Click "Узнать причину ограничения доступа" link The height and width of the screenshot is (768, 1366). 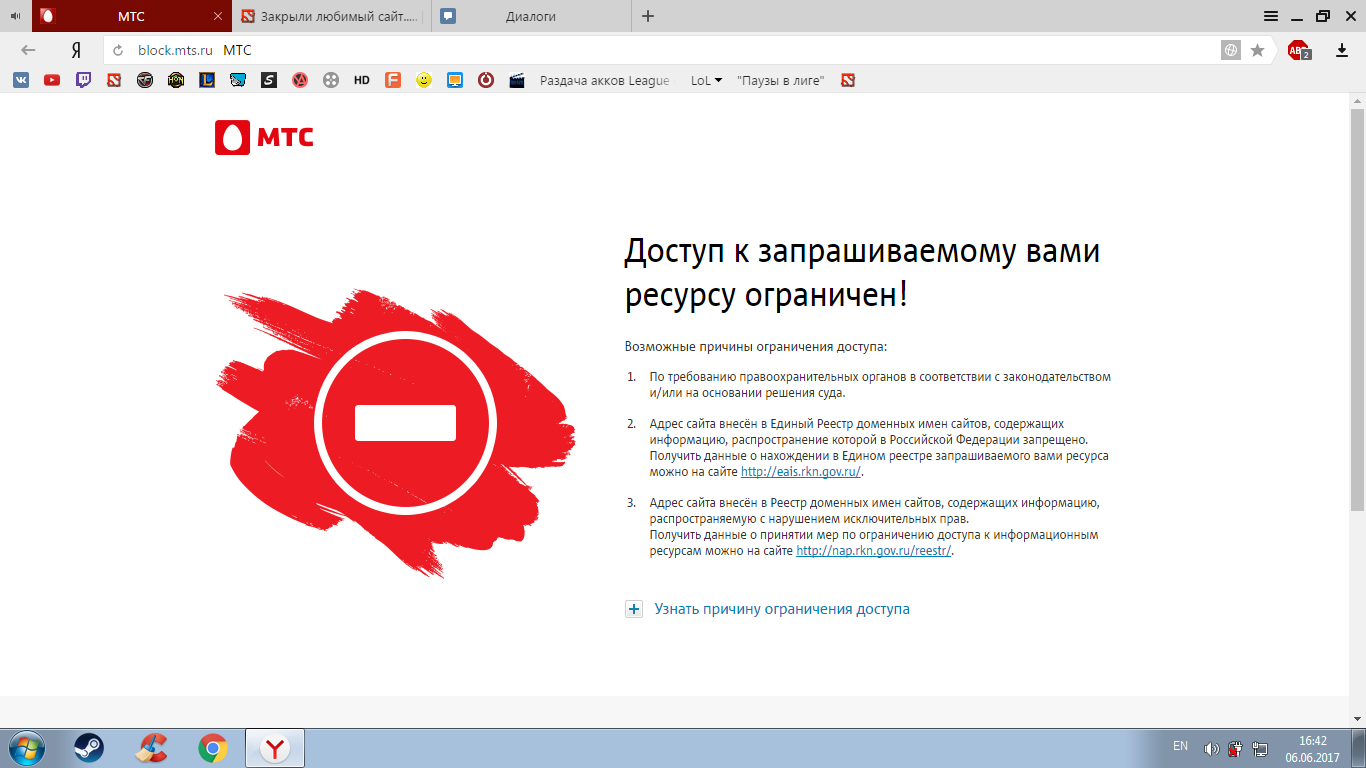click(782, 609)
